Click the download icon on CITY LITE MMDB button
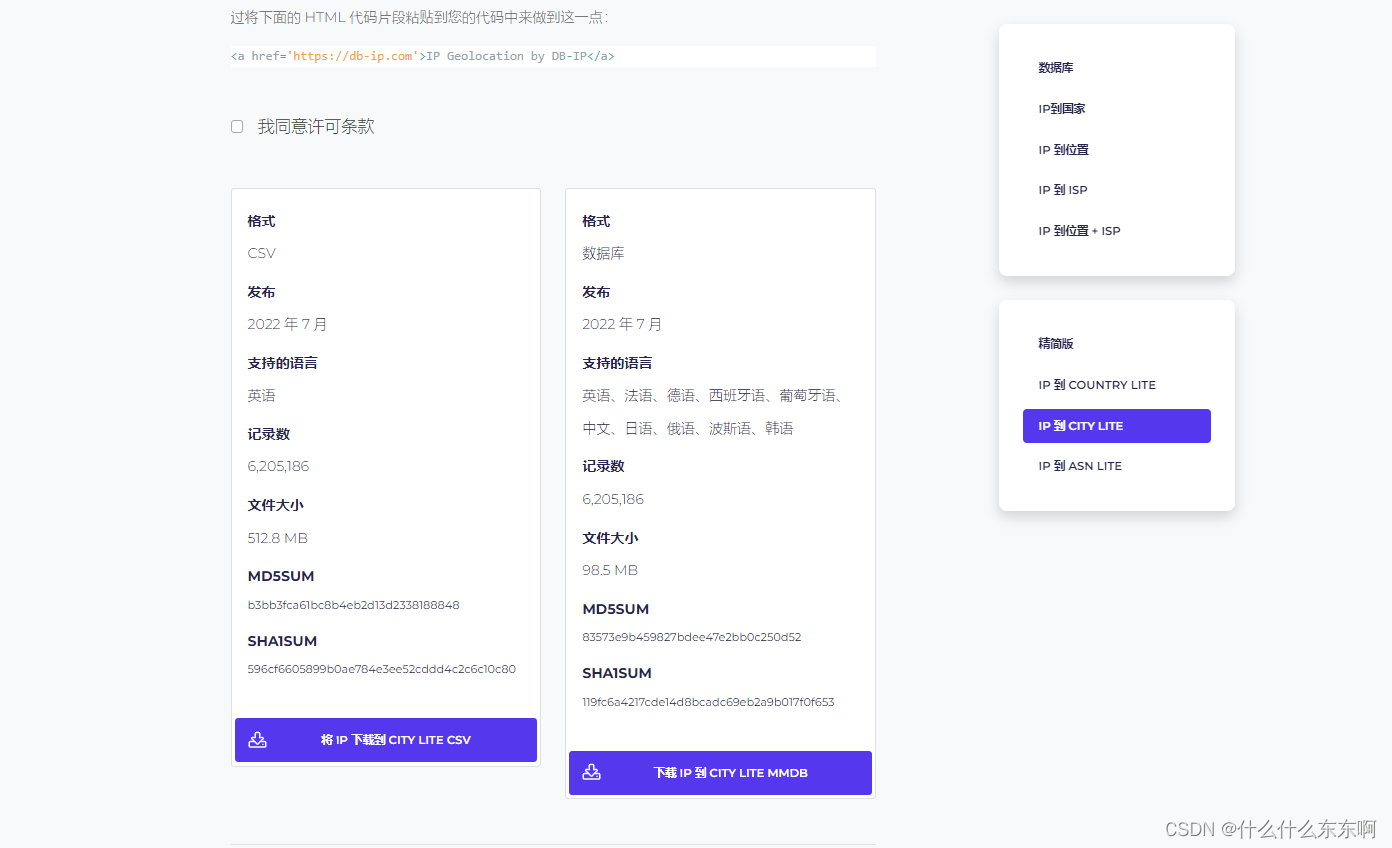1392x848 pixels. tap(592, 772)
